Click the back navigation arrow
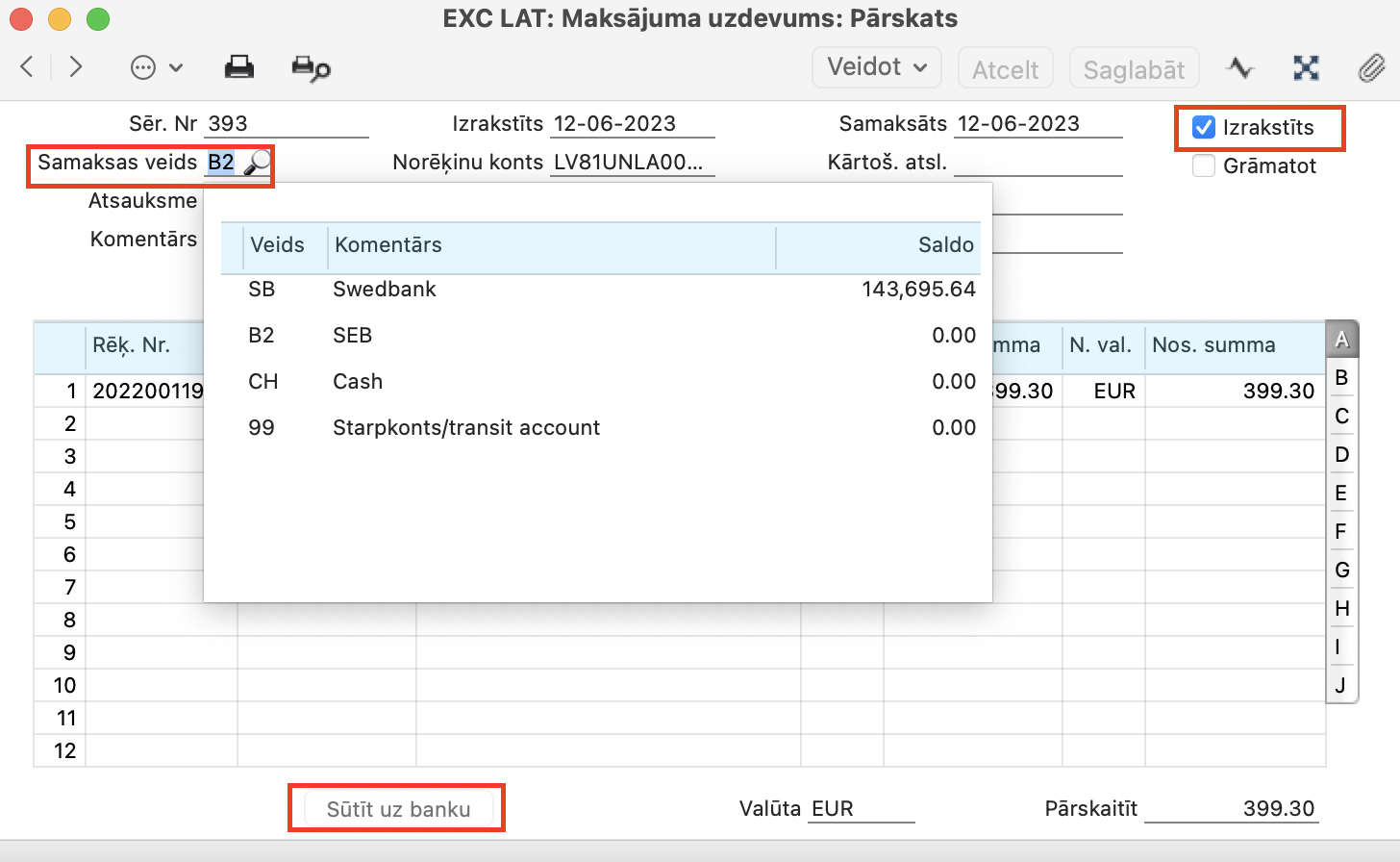The image size is (1400, 862). (27, 66)
